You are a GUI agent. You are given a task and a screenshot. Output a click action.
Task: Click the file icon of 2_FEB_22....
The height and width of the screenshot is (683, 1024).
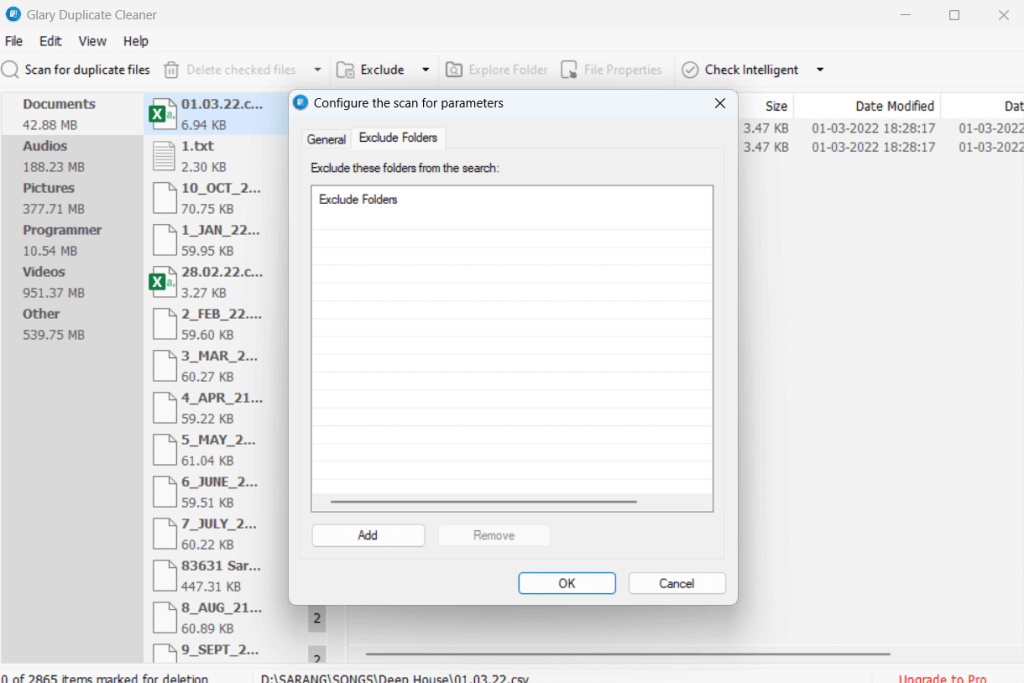tap(164, 324)
